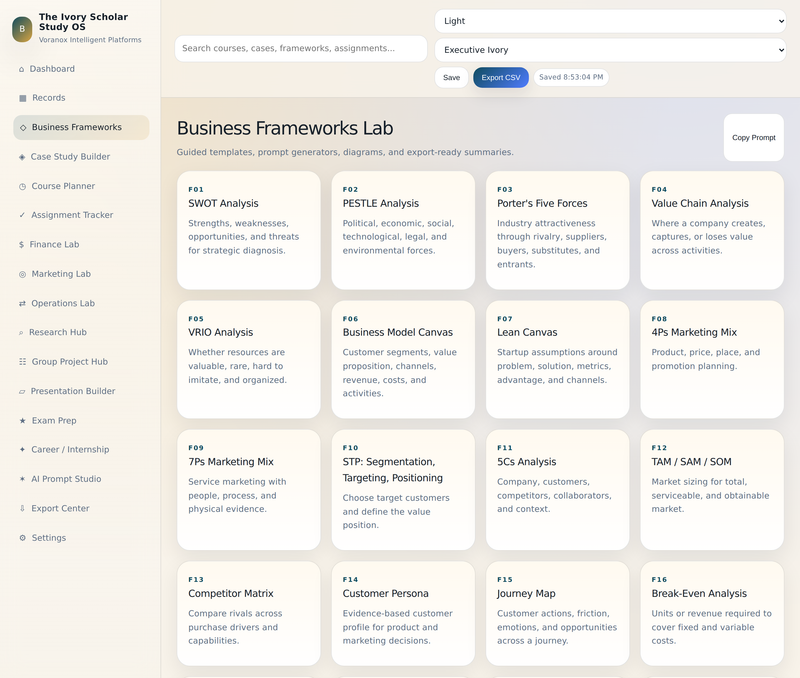The width and height of the screenshot is (800, 678).
Task: Click the Exam Prep star icon
Action: [22, 421]
